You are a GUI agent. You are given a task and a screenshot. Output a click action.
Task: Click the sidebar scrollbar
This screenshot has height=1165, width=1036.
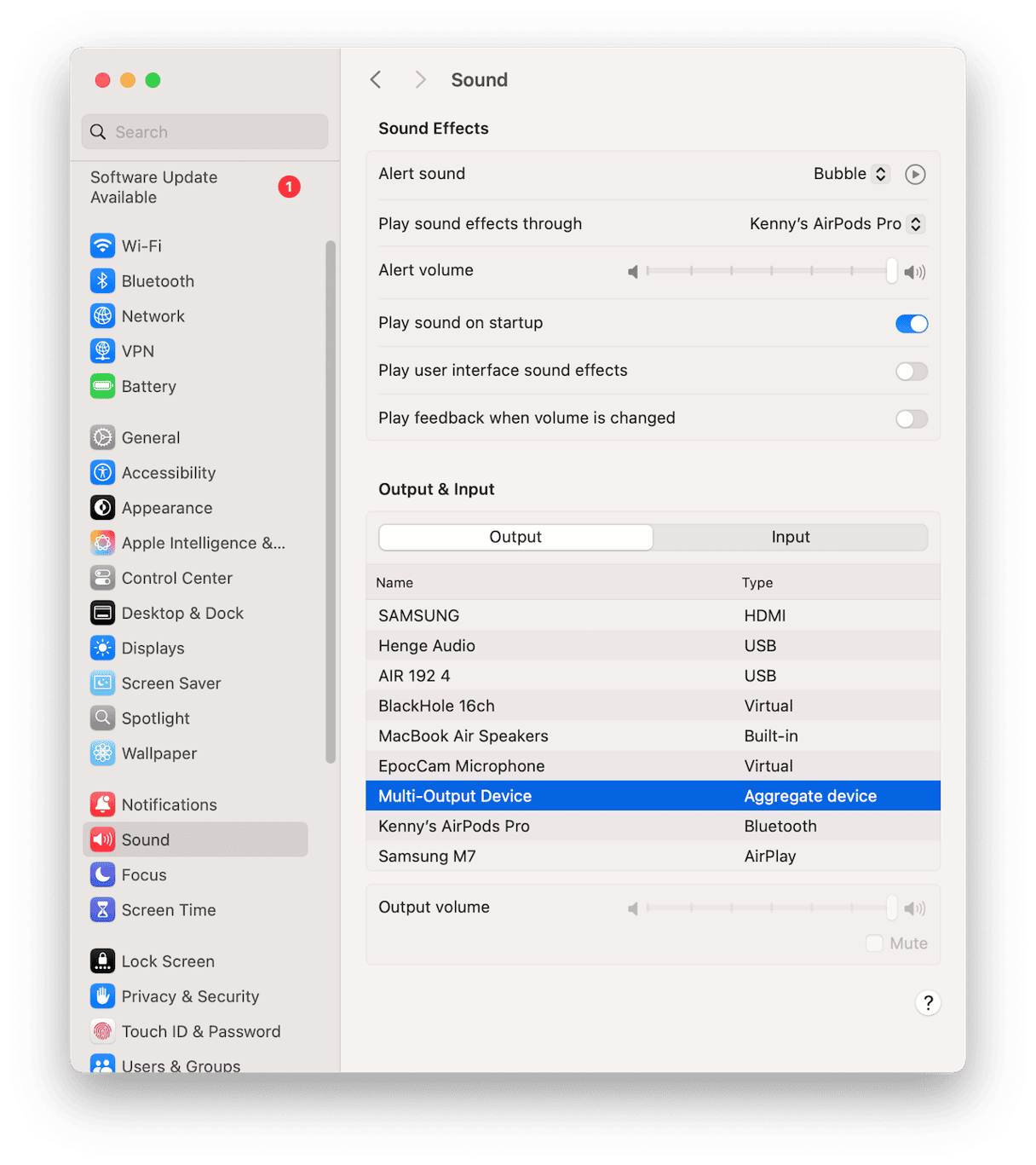[331, 502]
